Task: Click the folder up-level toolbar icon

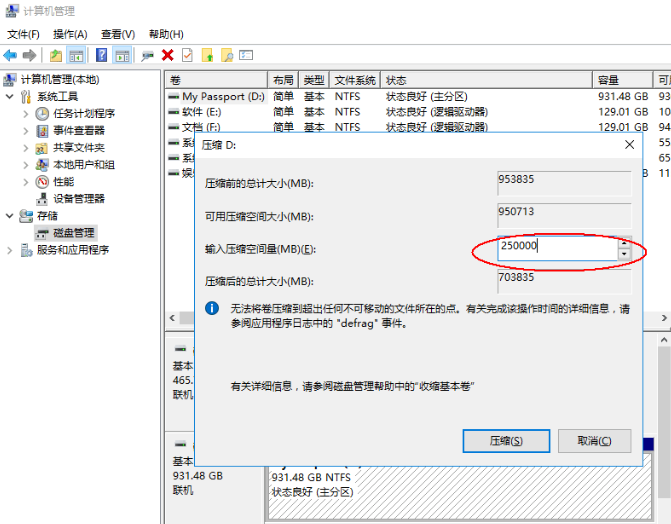Action: tap(56, 55)
